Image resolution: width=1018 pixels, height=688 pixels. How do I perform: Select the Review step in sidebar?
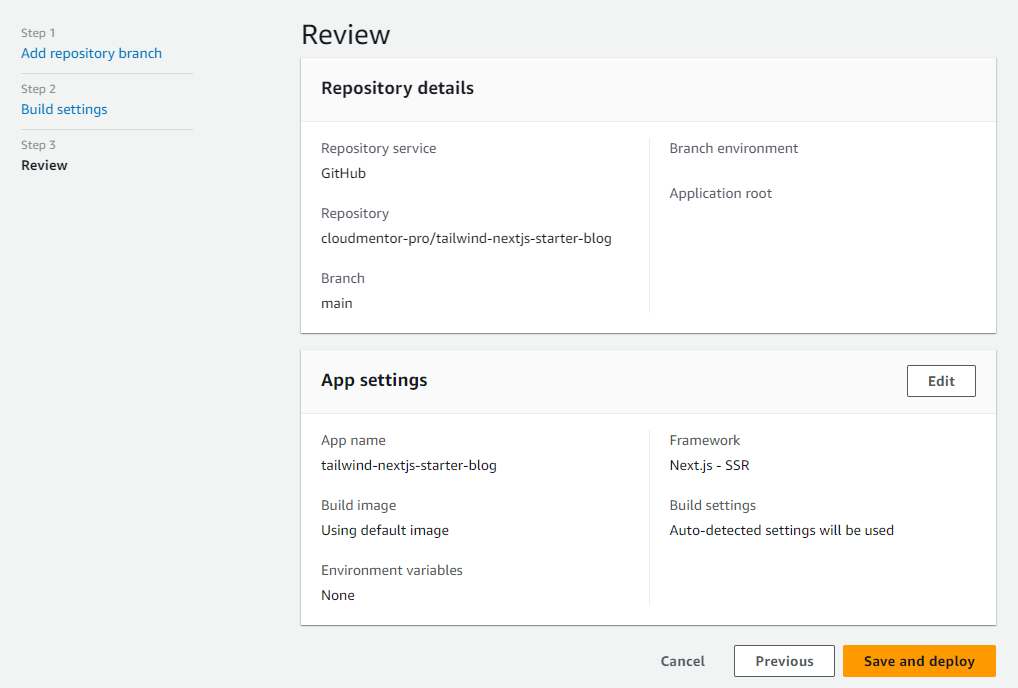(44, 165)
